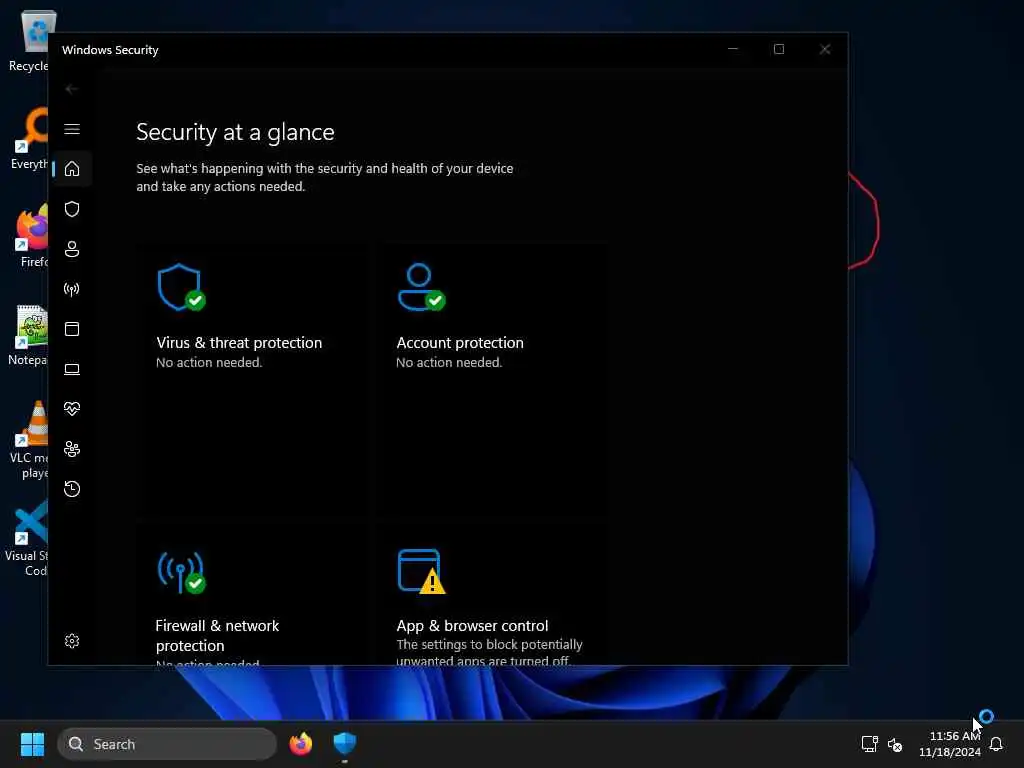Open Family options sidebar icon

click(x=72, y=449)
